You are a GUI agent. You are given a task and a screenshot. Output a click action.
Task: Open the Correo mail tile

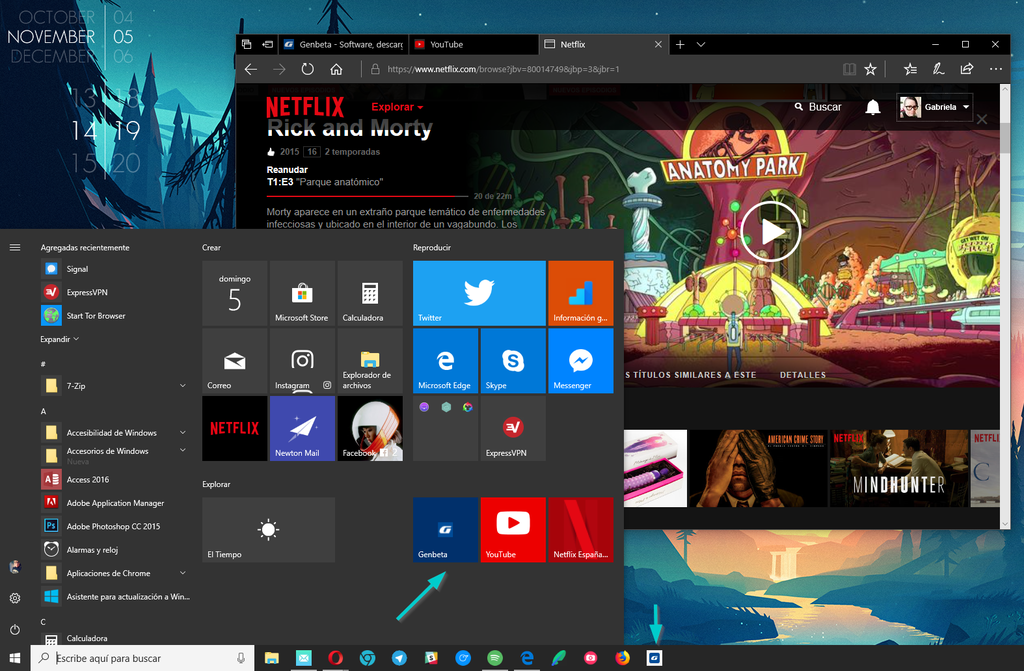coord(234,361)
